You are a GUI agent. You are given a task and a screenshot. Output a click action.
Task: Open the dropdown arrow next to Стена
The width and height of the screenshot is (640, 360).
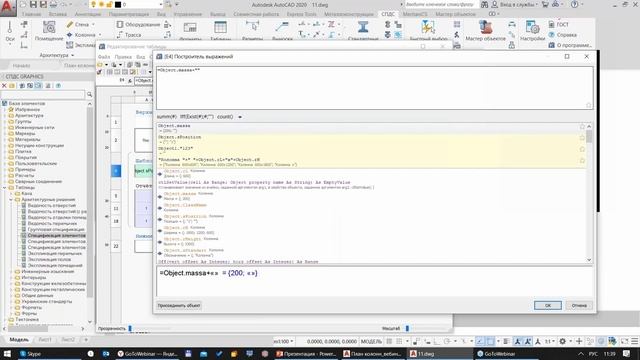coord(93,24)
